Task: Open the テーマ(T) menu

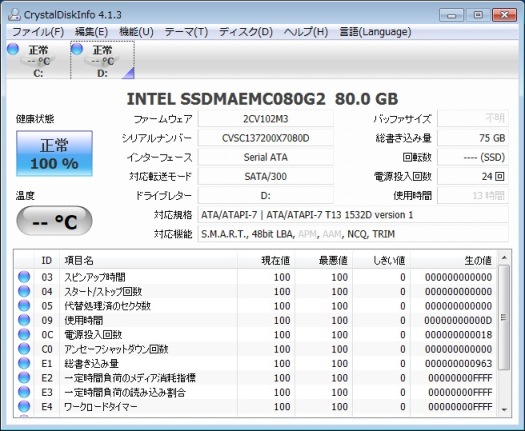Action: (x=186, y=32)
